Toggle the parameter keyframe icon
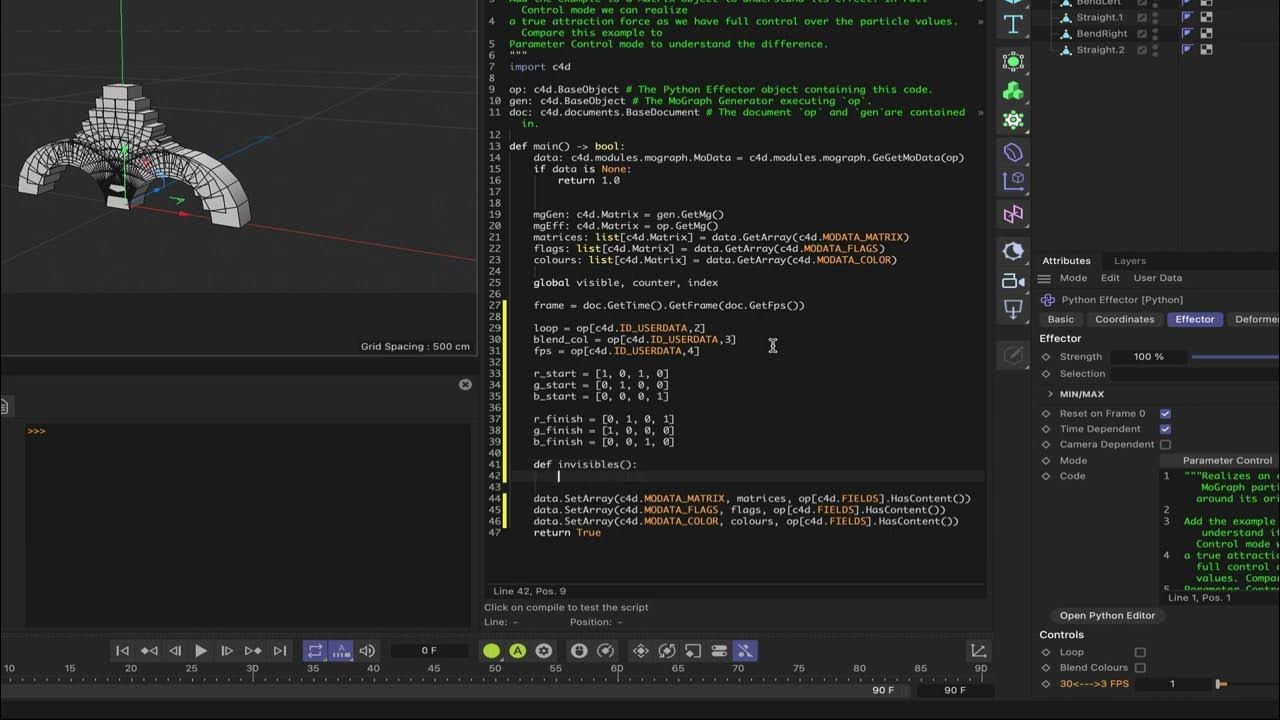This screenshot has height=720, width=1280. (719, 651)
